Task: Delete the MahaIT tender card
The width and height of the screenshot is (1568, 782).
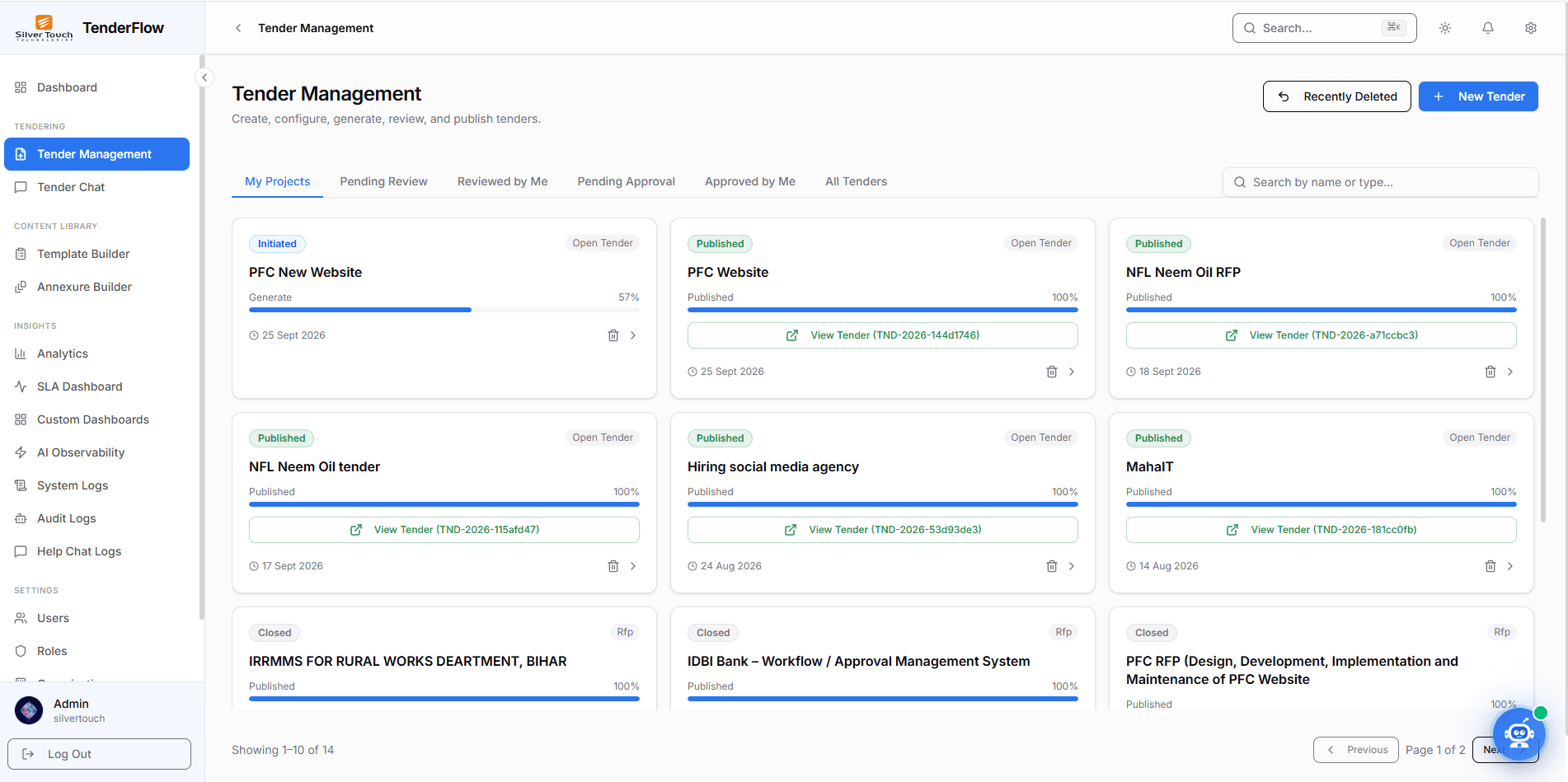Action: click(x=1491, y=566)
